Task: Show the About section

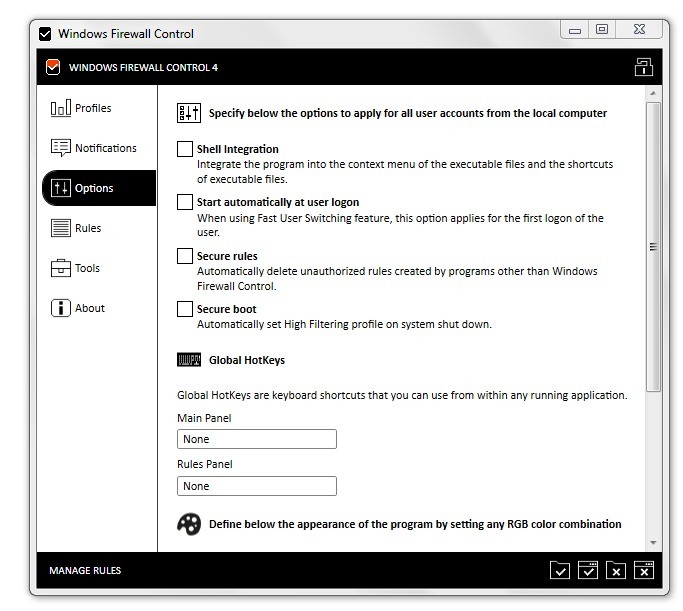Action: pos(78,308)
